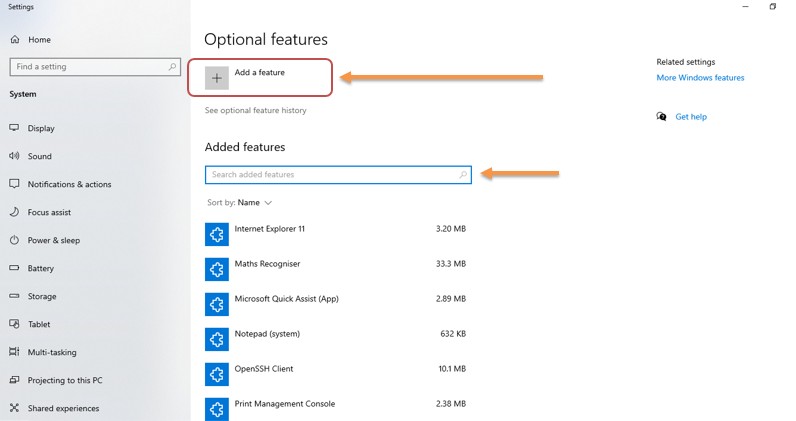This screenshot has width=796, height=421.
Task: Click the Battery icon
Action: [14, 268]
